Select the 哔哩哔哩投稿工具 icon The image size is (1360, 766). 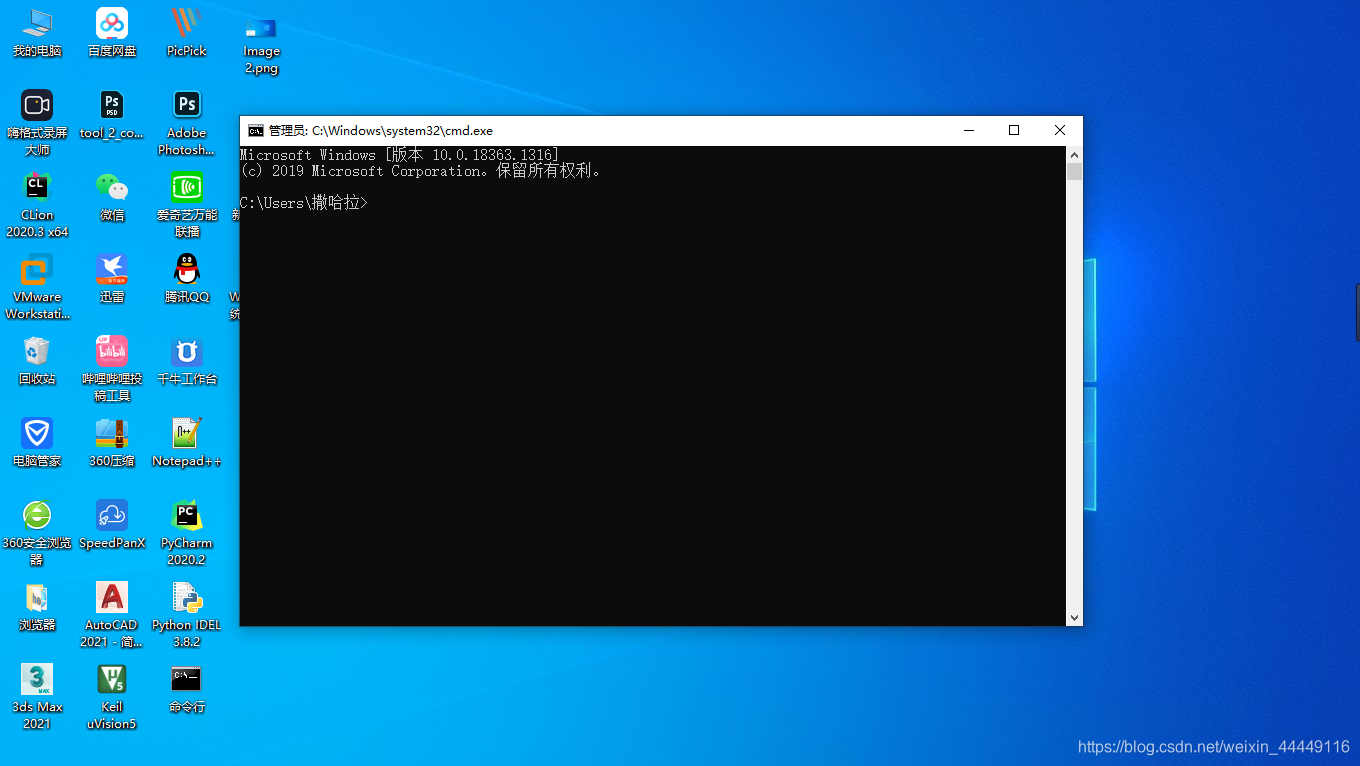click(x=112, y=369)
